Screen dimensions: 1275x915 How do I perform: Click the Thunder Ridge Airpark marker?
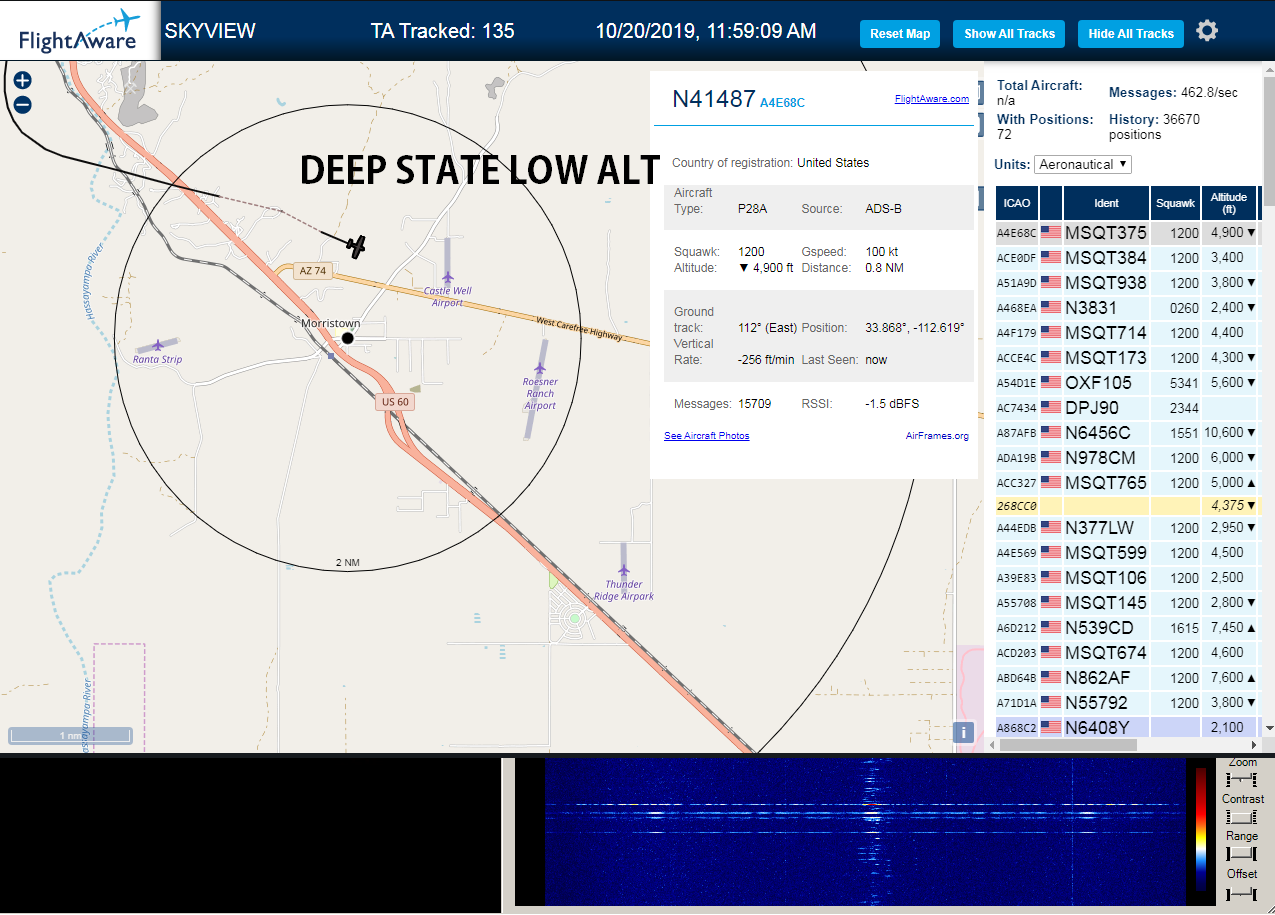tap(624, 571)
